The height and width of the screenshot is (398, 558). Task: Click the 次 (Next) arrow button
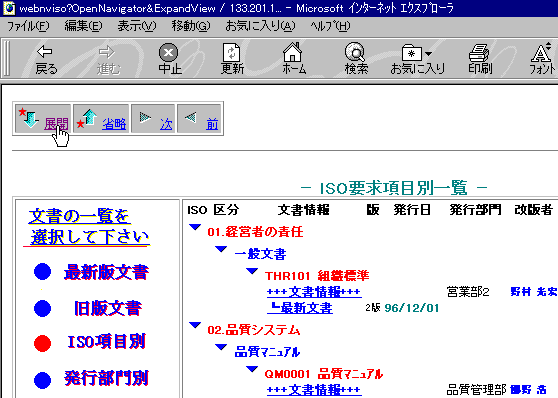click(153, 119)
